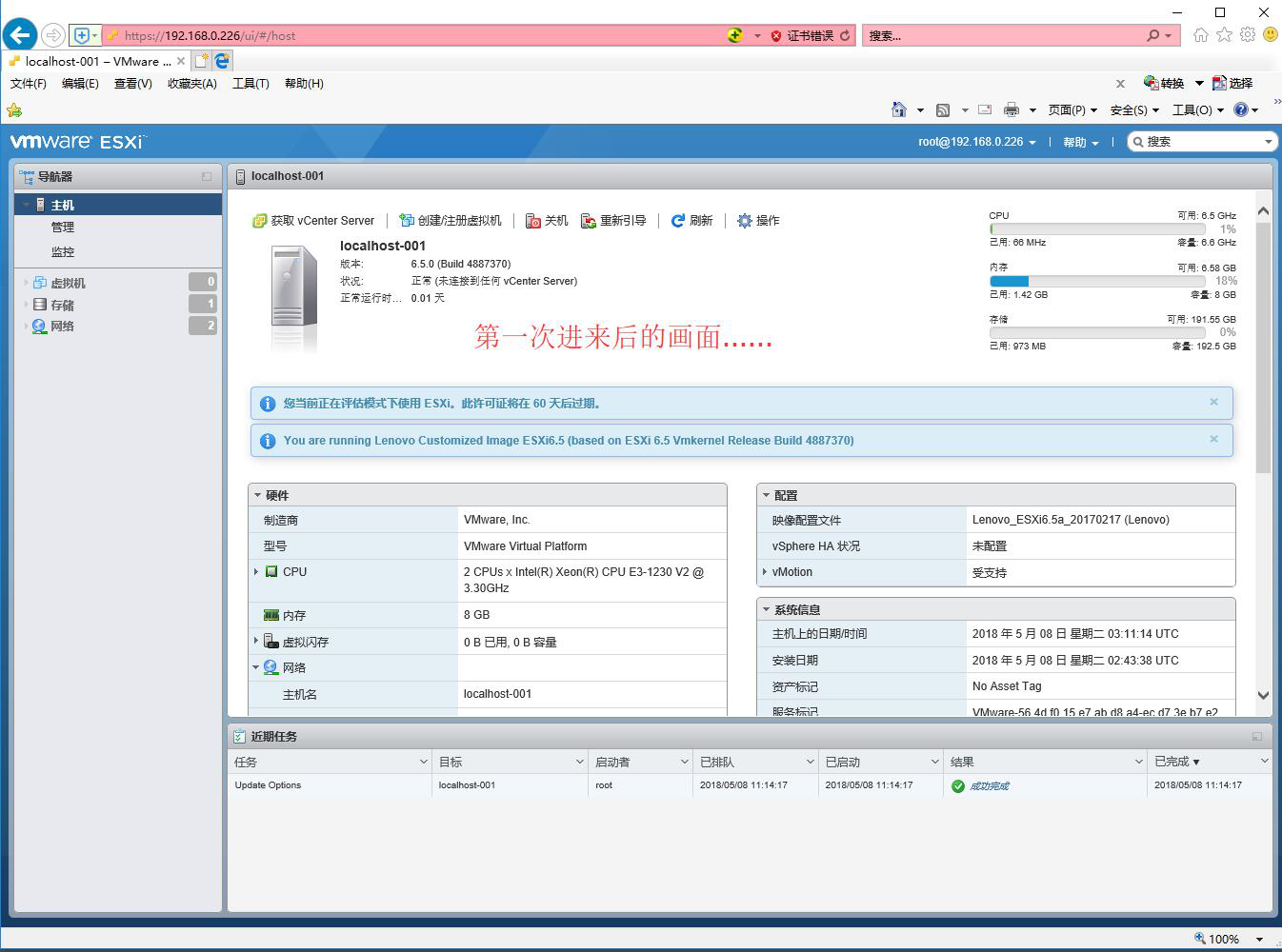Dismiss the evaluation mode license notice

tap(1213, 402)
